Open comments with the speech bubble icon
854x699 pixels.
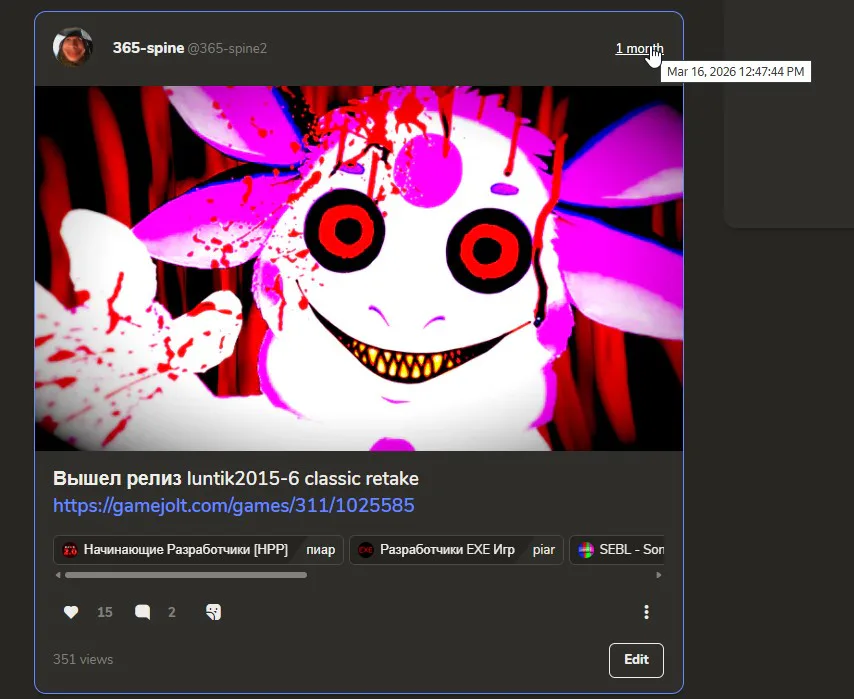point(143,612)
